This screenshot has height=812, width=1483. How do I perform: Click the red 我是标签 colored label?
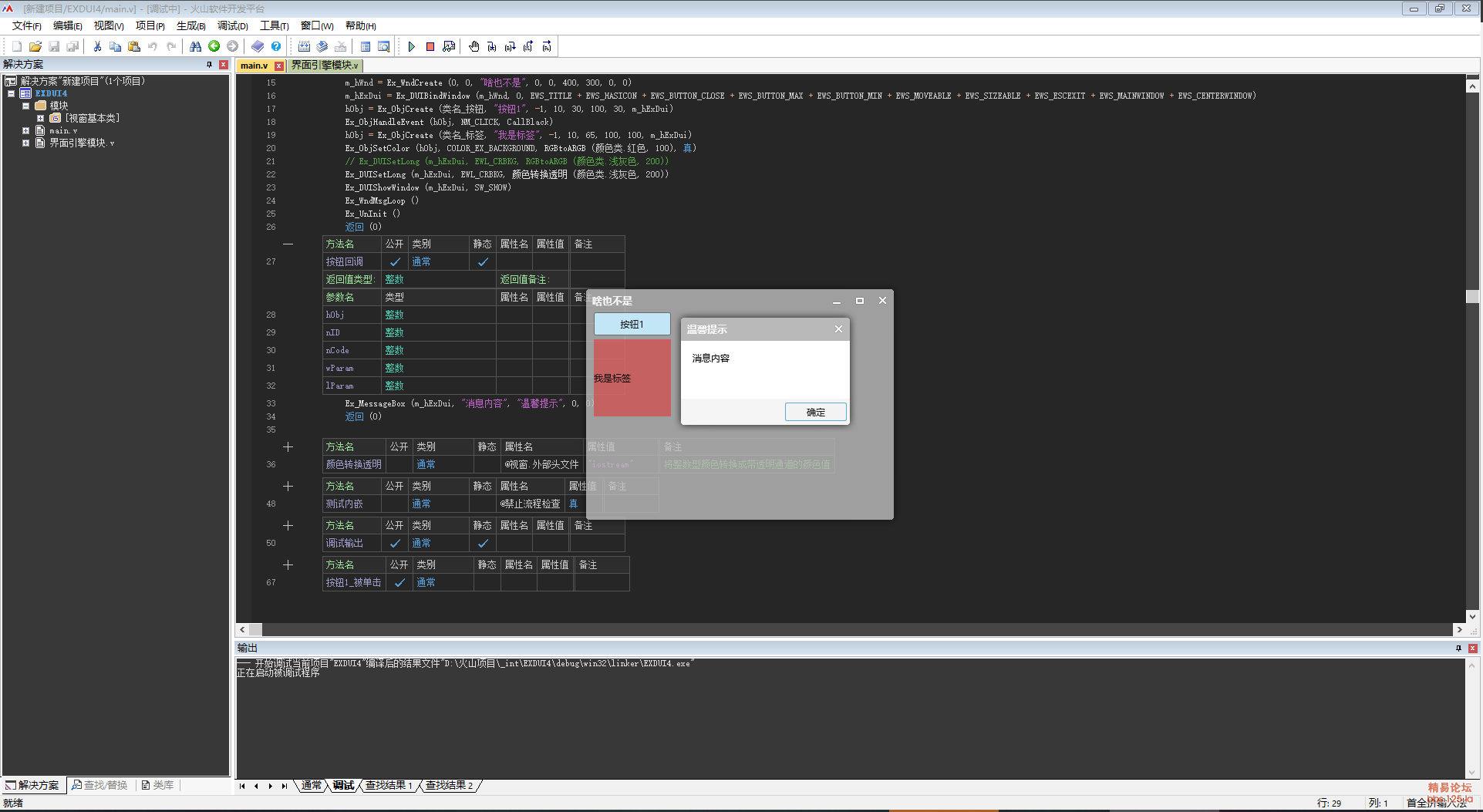(632, 378)
